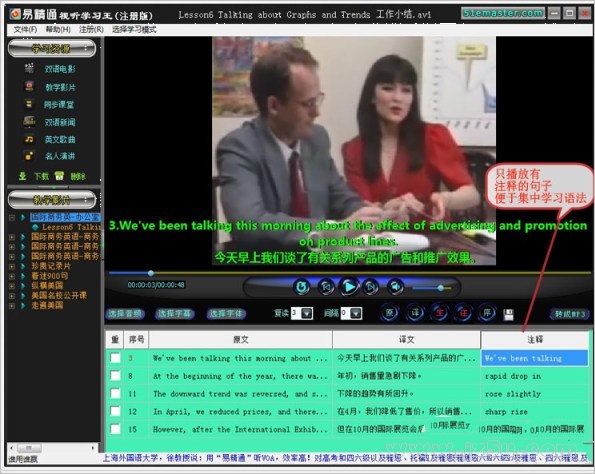Click the tree panel horizontal scrollbar

(x=52, y=448)
